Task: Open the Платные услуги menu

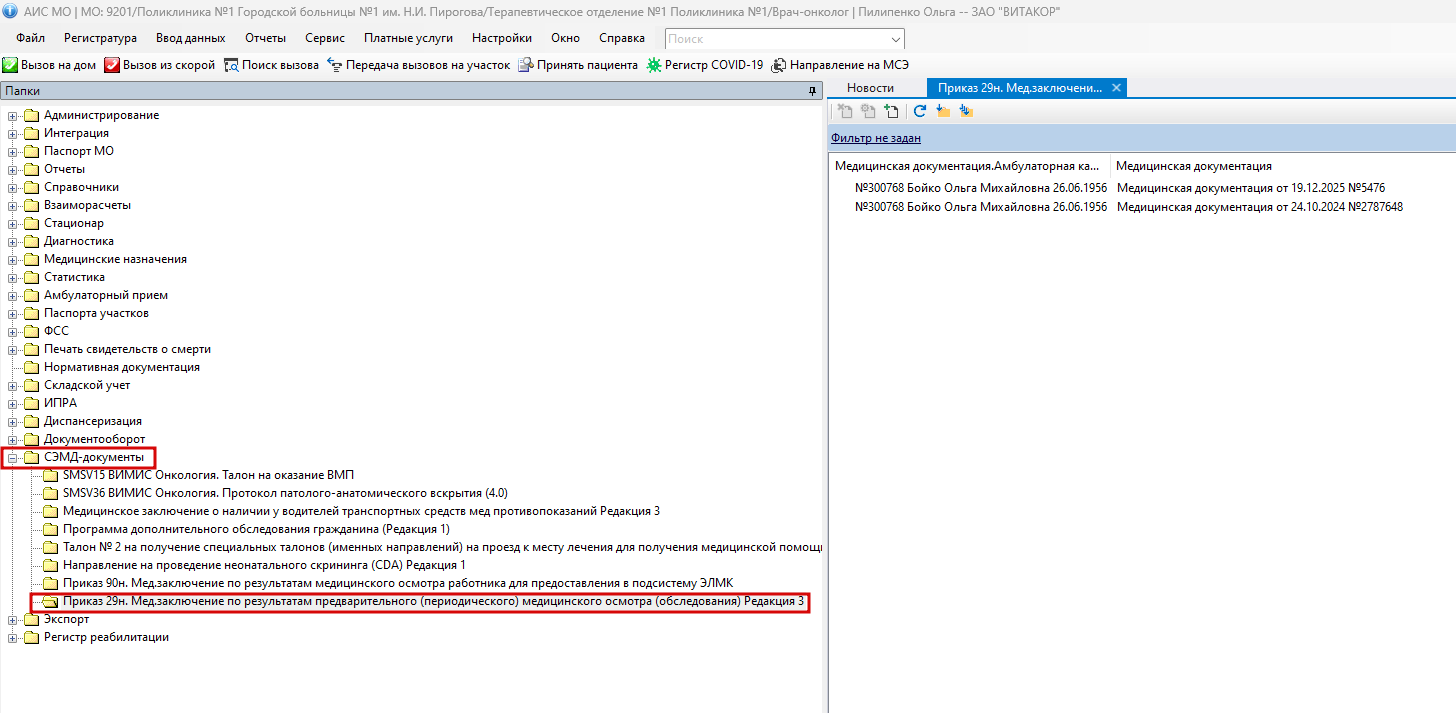Action: (x=408, y=38)
